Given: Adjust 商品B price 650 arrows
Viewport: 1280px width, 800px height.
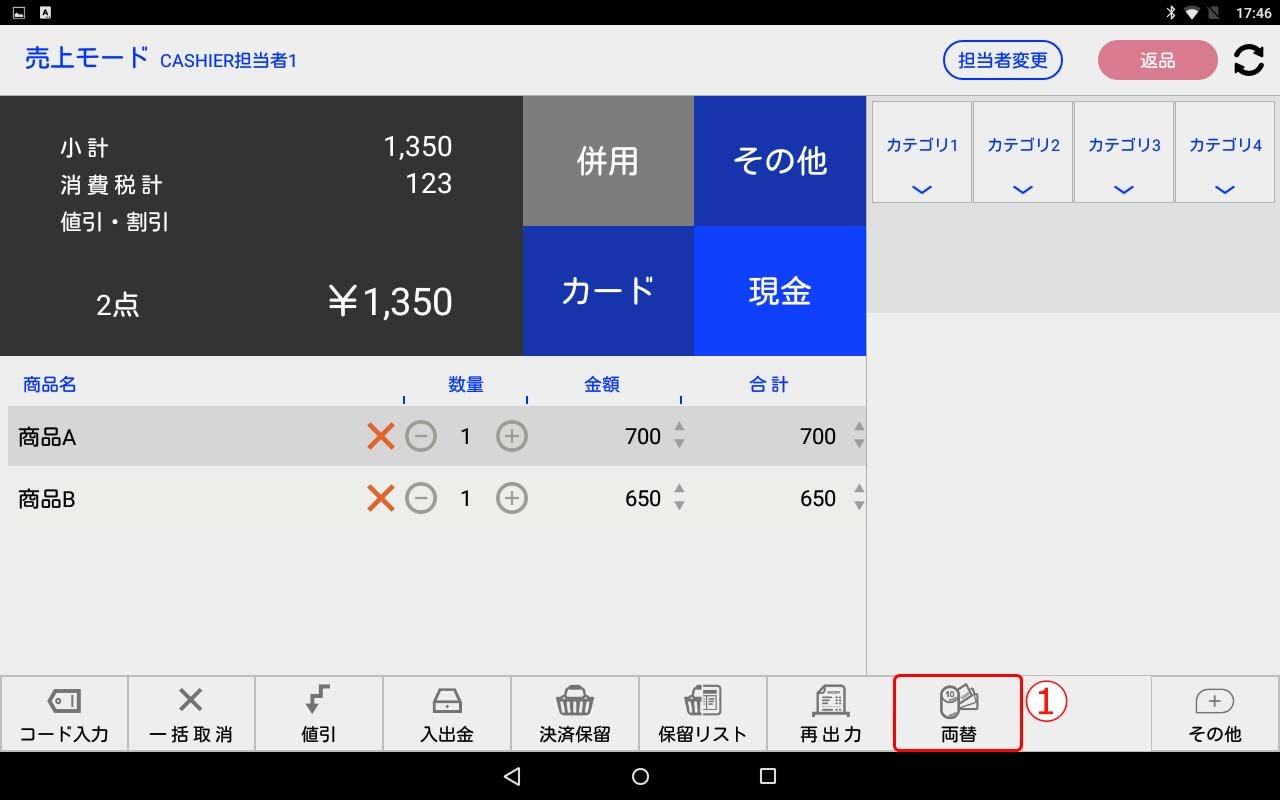Looking at the screenshot, I should coord(679,497).
